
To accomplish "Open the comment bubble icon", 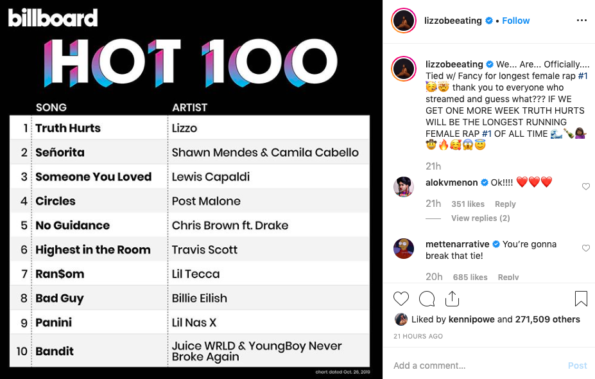I will (427, 299).
